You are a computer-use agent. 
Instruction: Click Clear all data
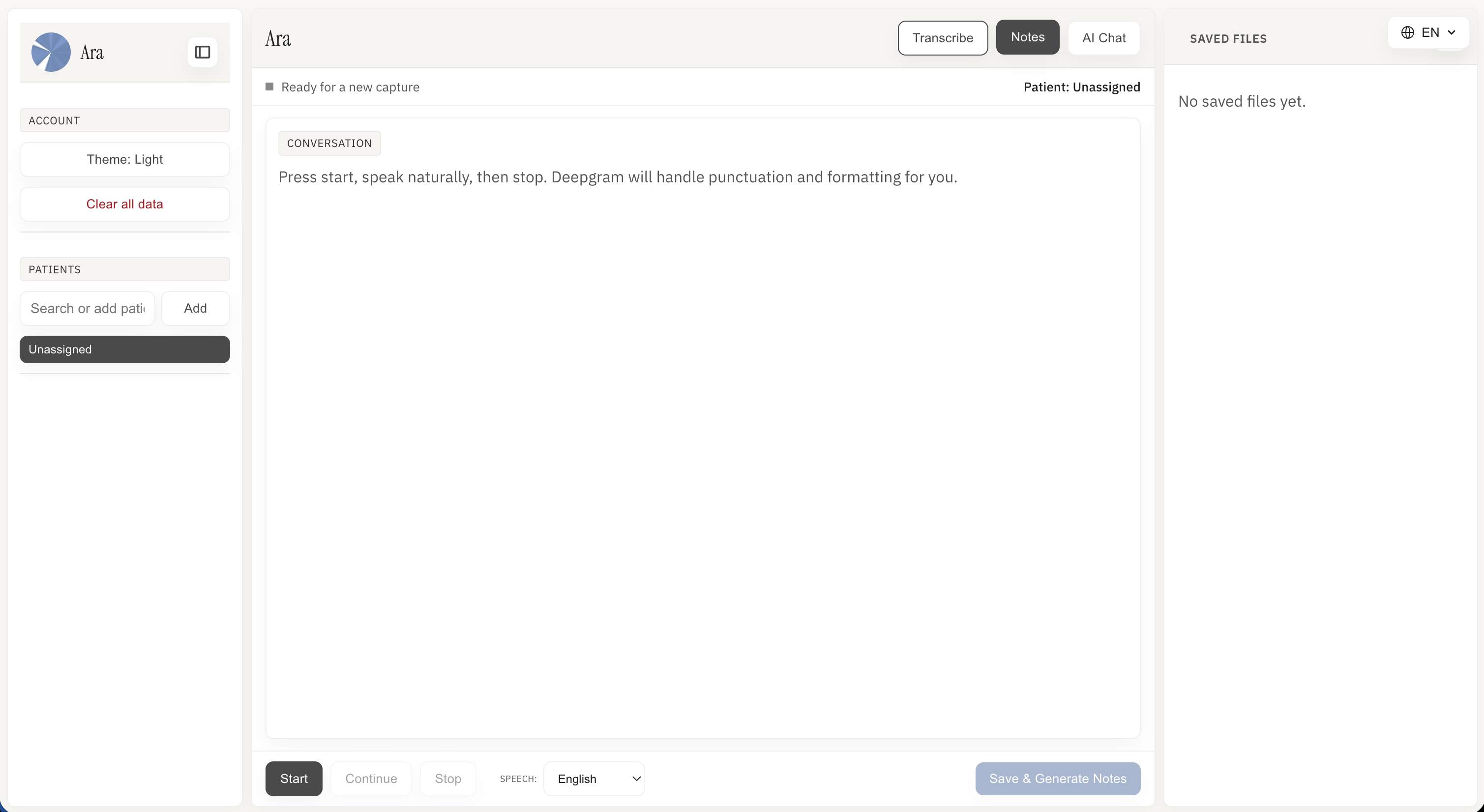tap(124, 204)
